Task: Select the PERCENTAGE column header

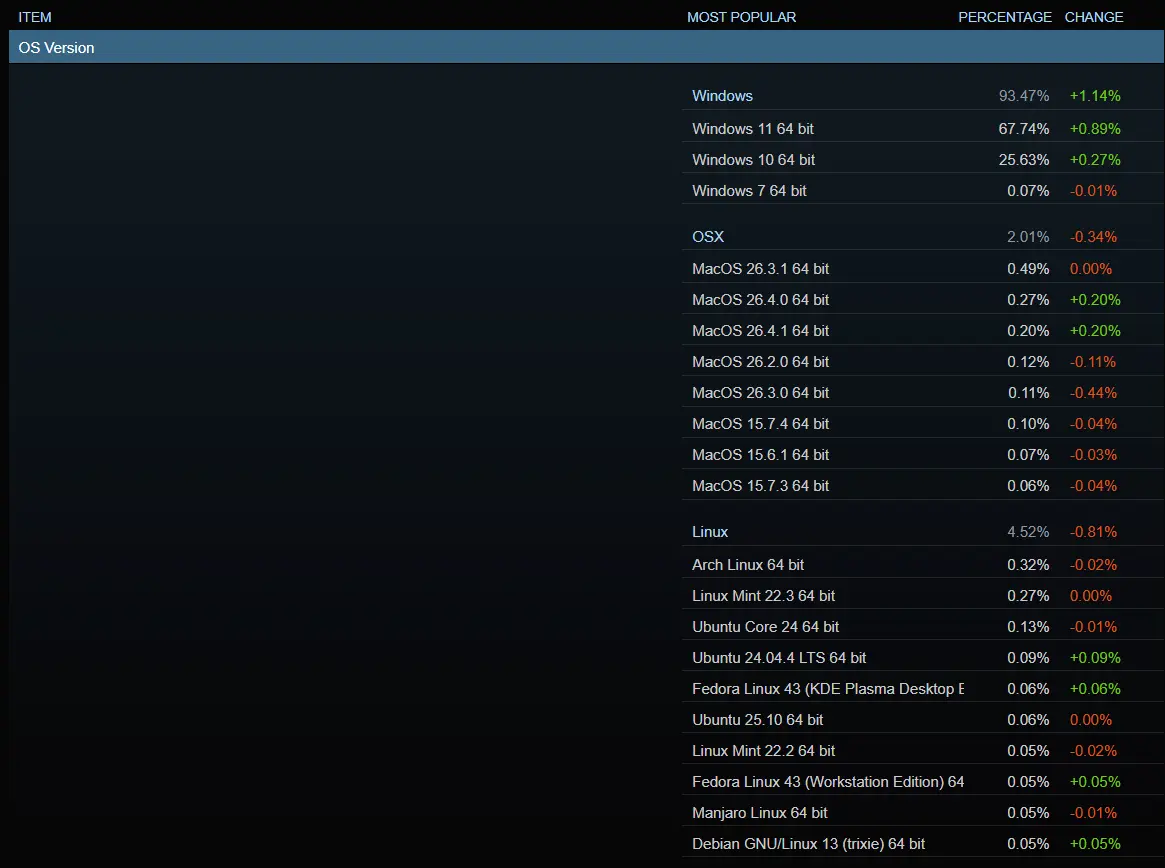Action: pyautogui.click(x=1005, y=17)
